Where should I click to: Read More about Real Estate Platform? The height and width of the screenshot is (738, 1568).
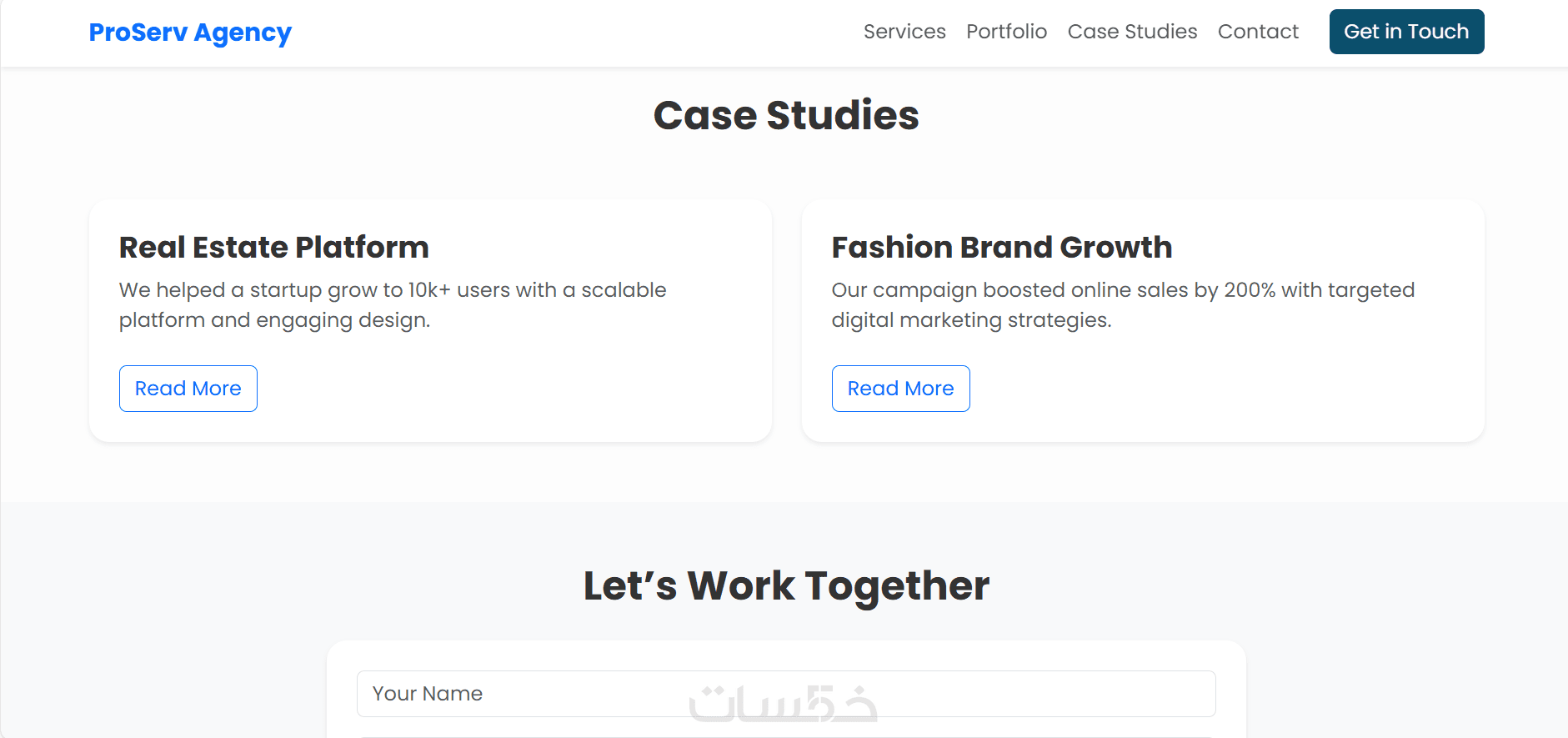point(188,389)
